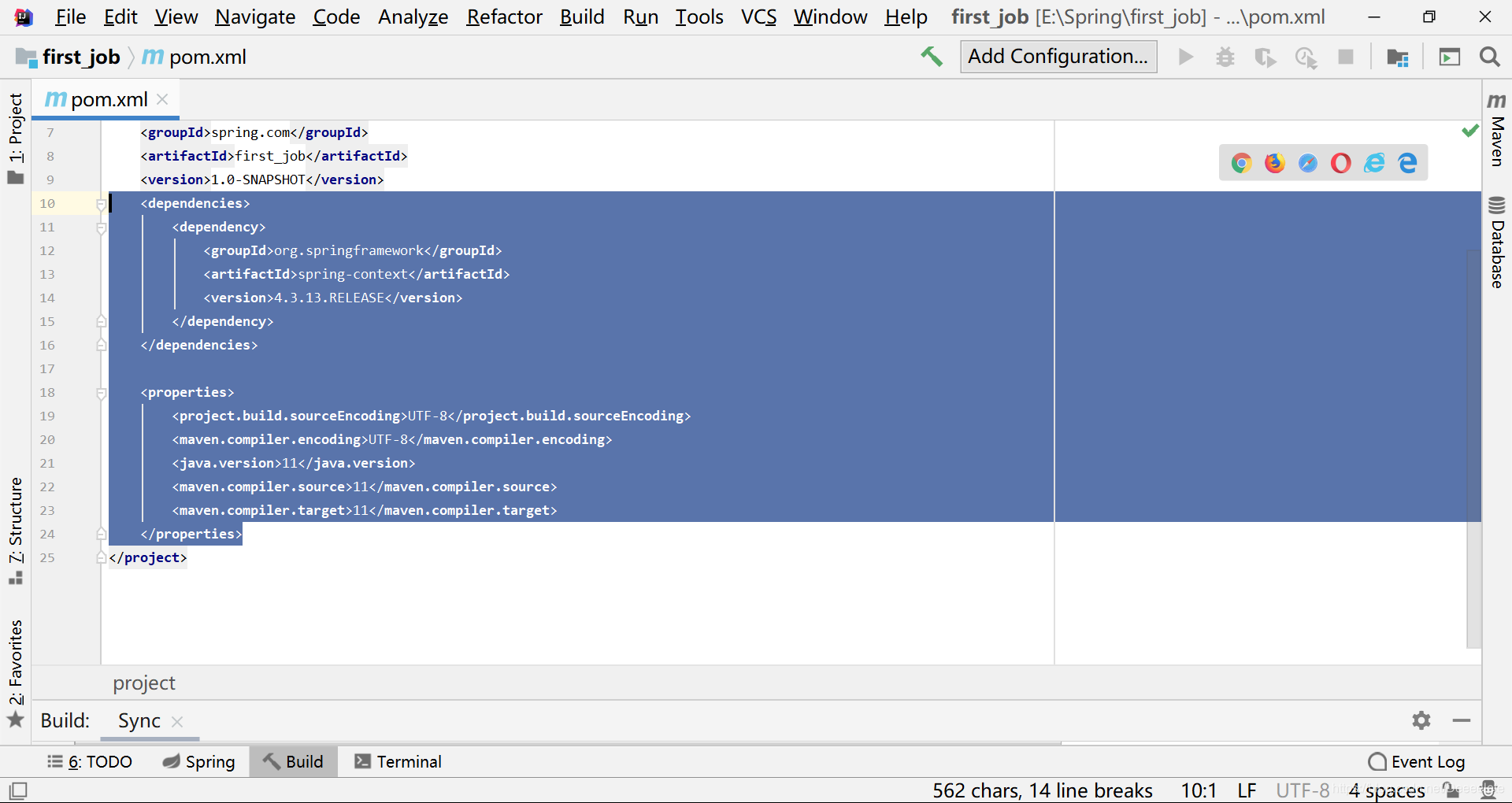The image size is (1512, 803).
Task: Click line number 17 in the gutter
Action: point(47,368)
